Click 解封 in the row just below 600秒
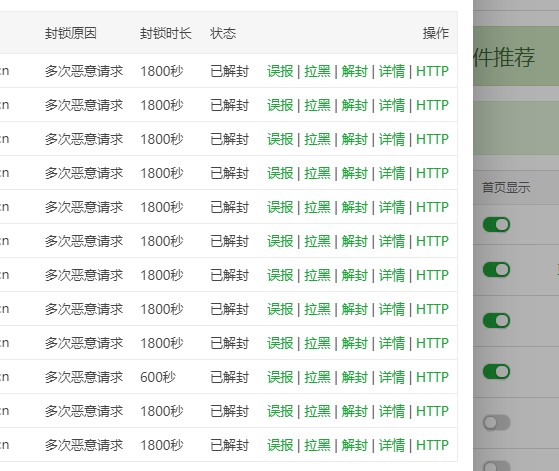This screenshot has height=471, width=559. tap(355, 411)
